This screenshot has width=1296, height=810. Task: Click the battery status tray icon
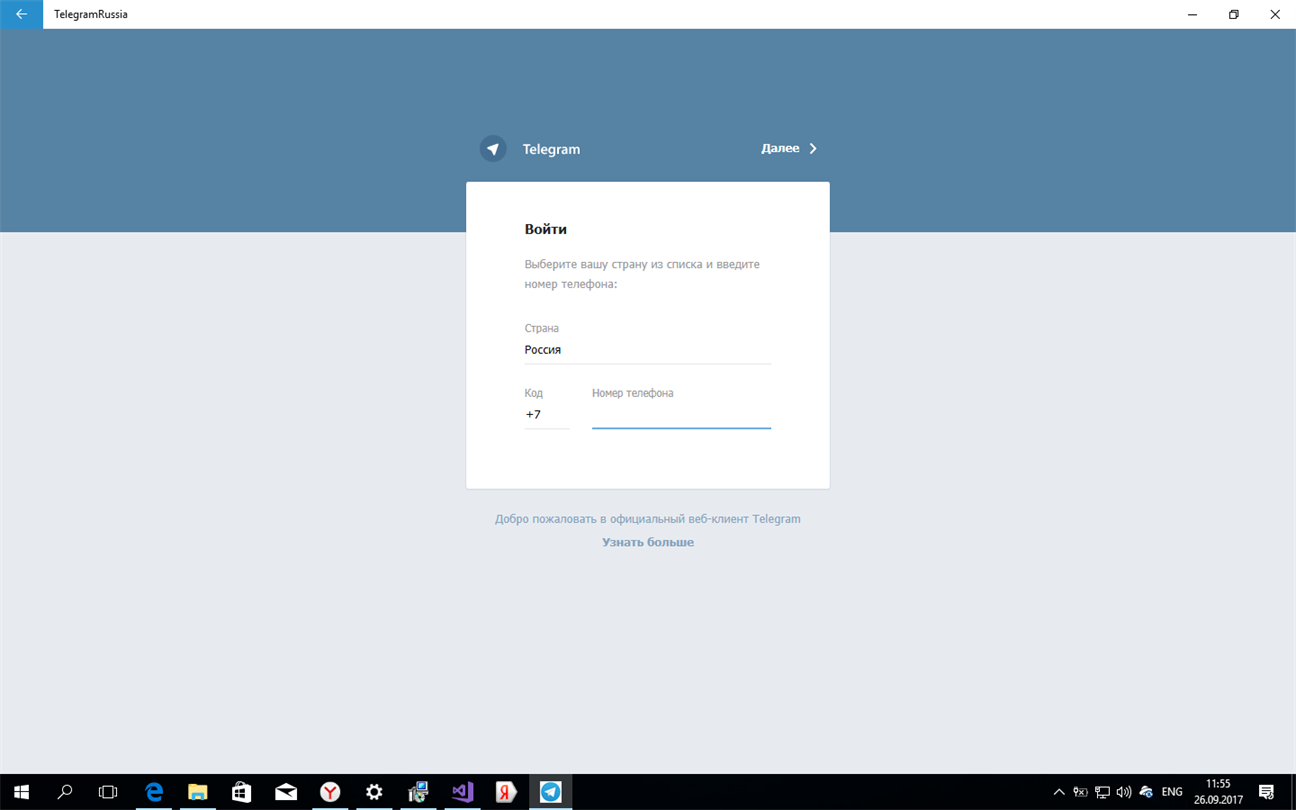tap(1080, 792)
